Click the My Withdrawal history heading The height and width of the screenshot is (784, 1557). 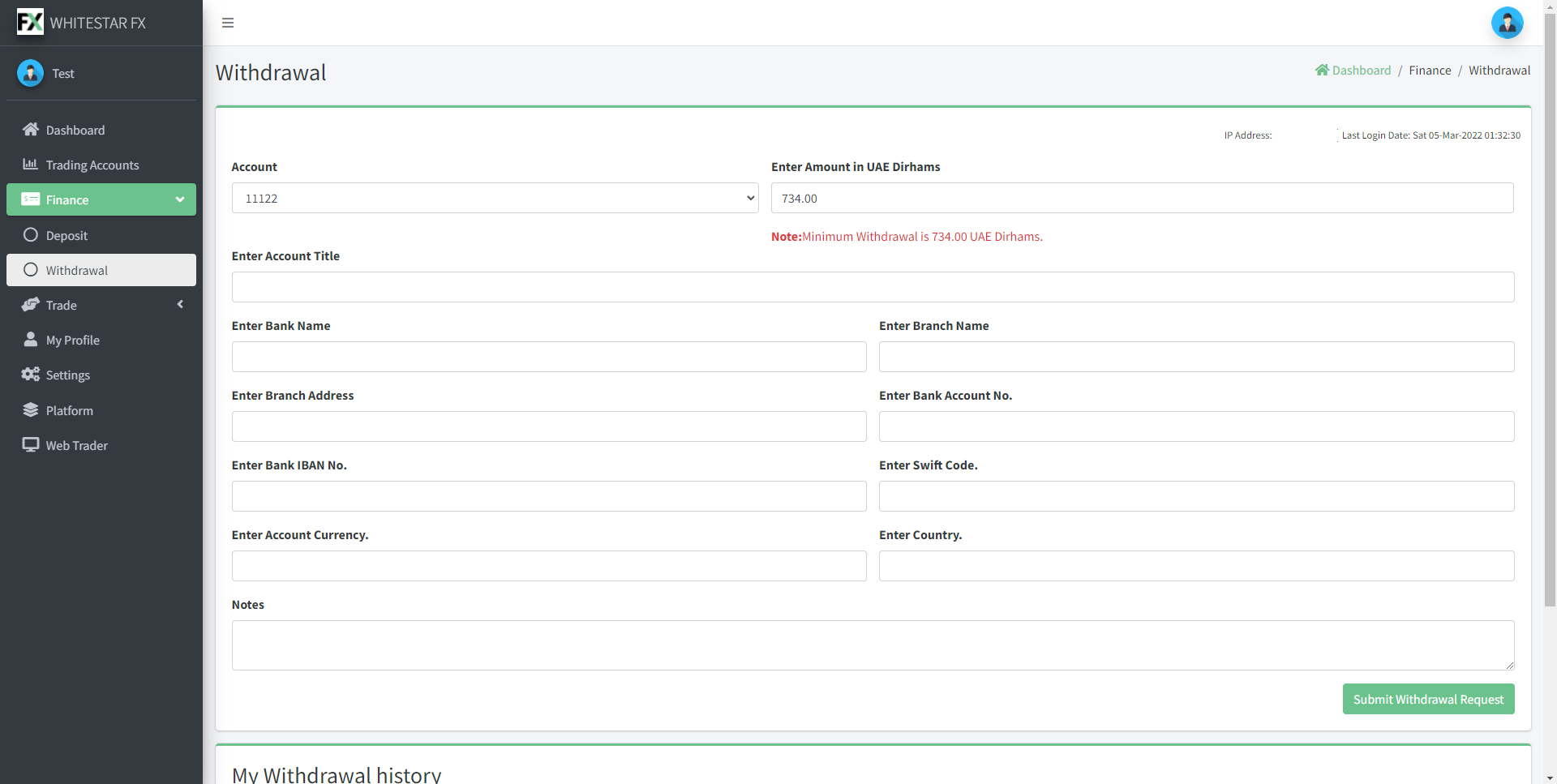coord(337,774)
